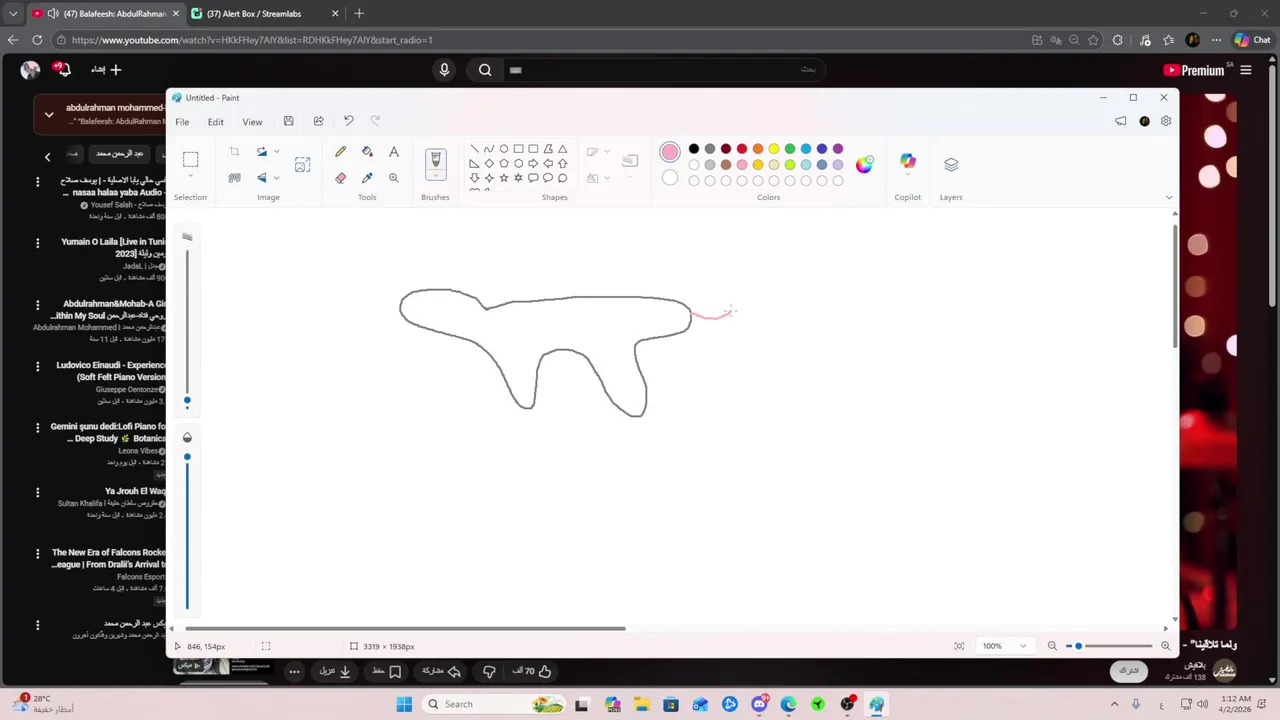Expand the Selection options chevron

click(190, 177)
